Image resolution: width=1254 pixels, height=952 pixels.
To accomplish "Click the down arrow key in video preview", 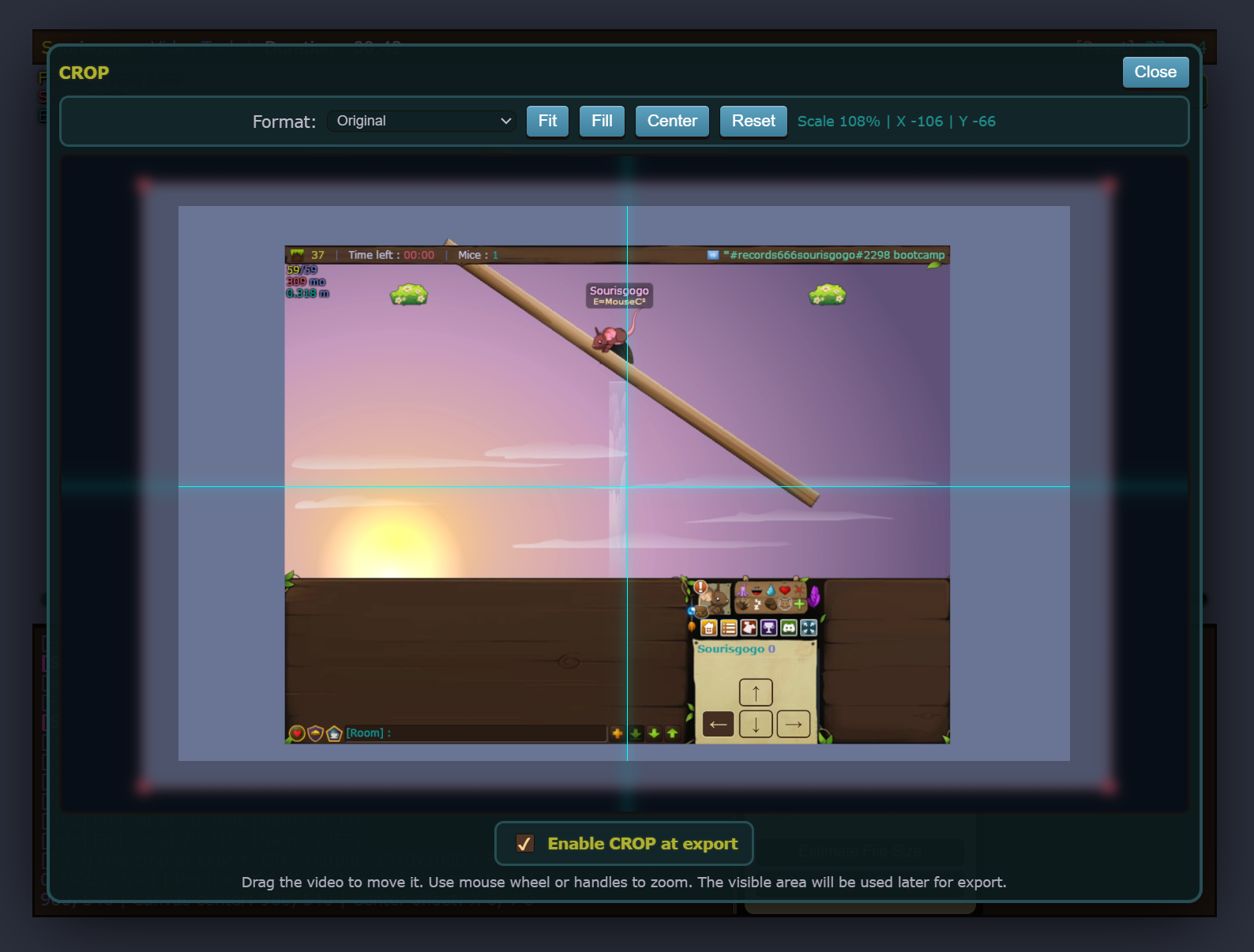I will (x=756, y=724).
